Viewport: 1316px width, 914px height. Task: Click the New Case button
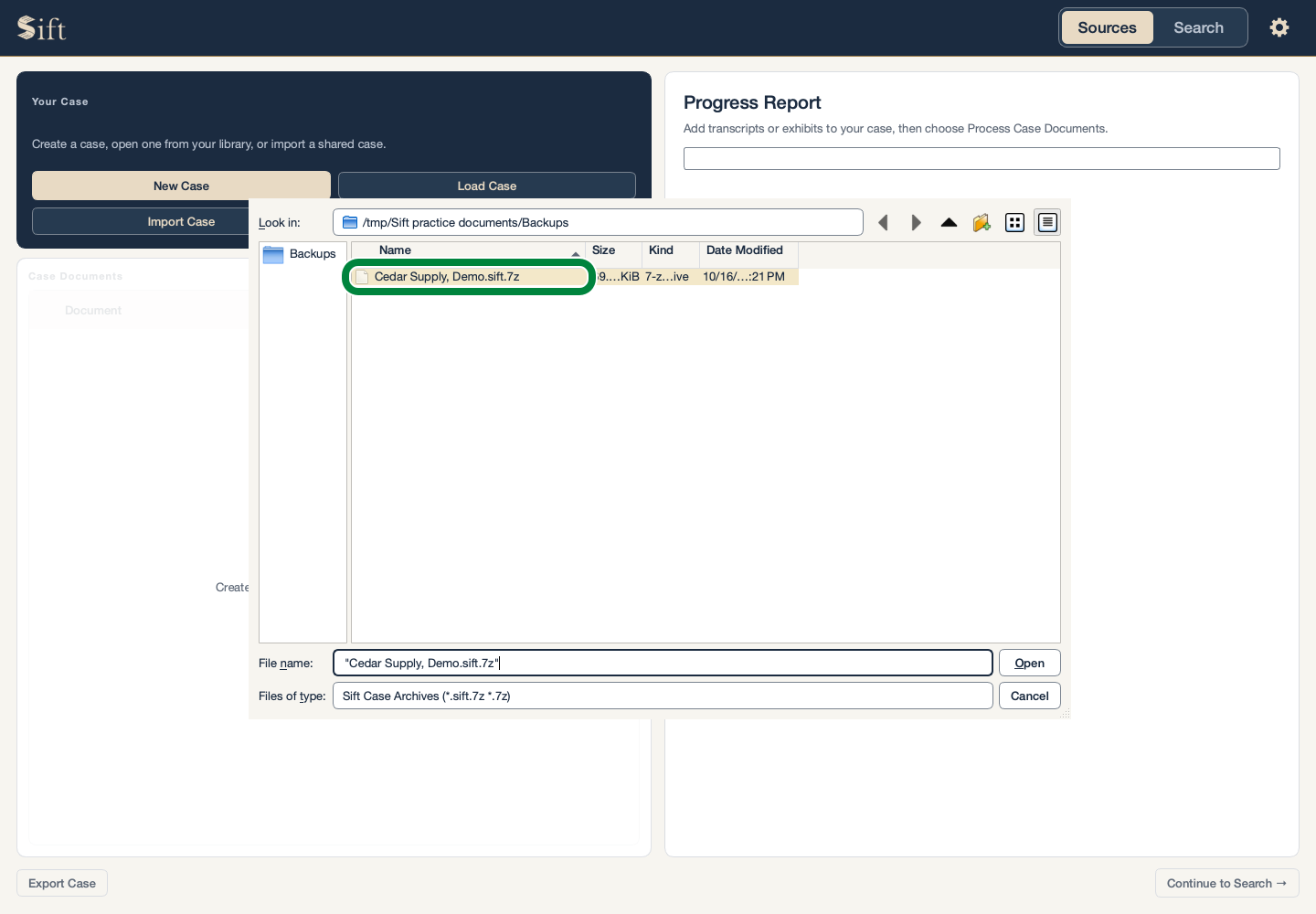(x=181, y=186)
